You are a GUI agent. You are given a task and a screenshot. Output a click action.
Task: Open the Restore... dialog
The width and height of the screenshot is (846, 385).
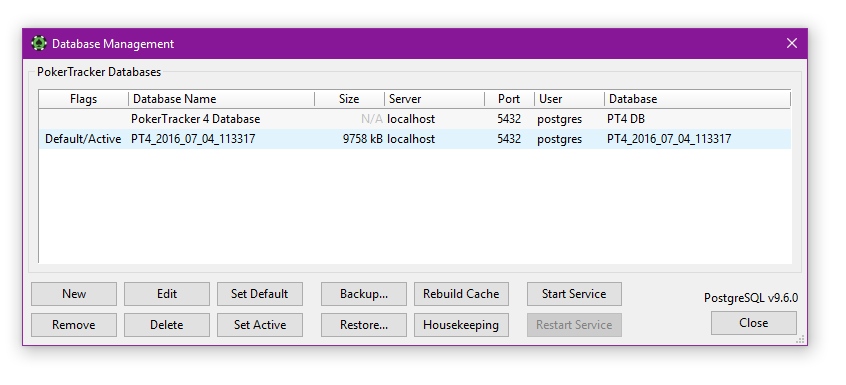364,325
